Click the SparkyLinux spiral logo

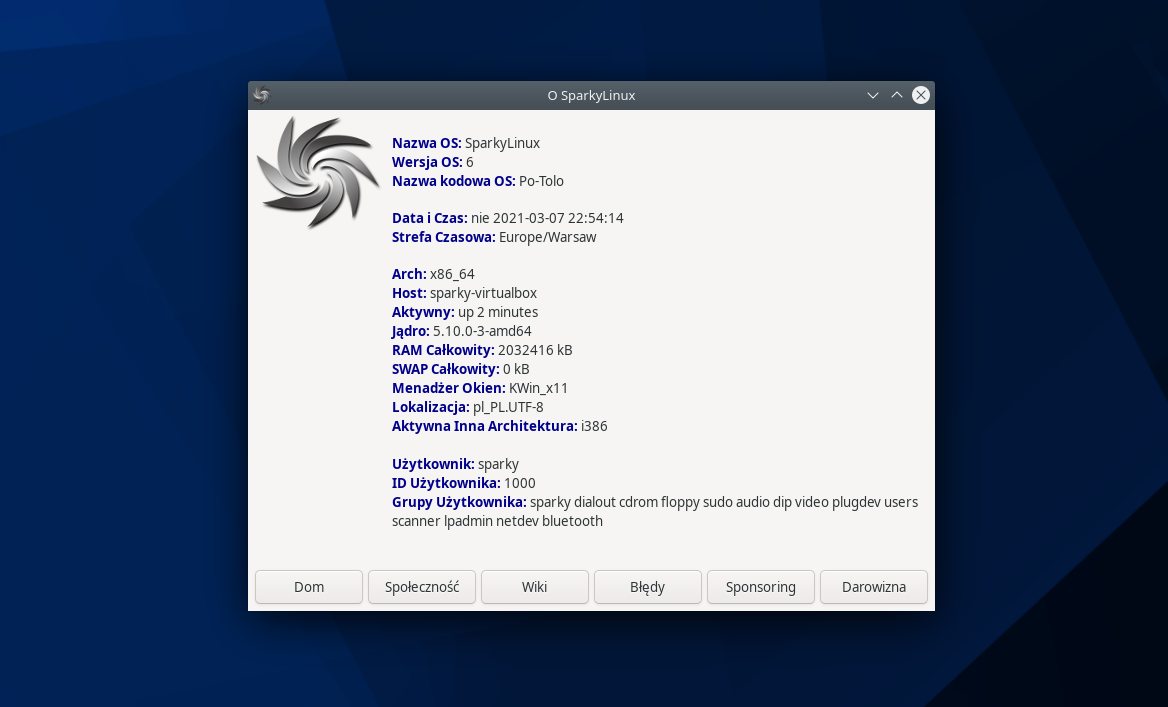click(x=318, y=172)
